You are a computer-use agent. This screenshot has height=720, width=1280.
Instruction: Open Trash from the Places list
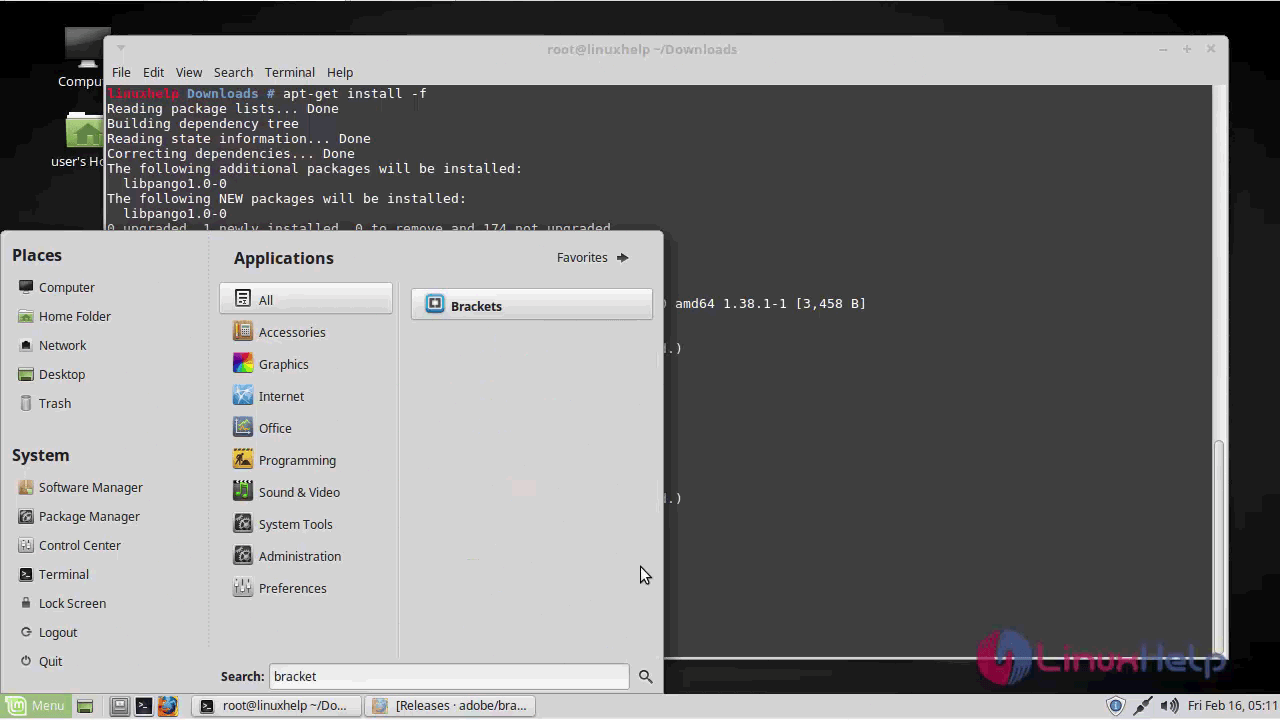coord(54,403)
